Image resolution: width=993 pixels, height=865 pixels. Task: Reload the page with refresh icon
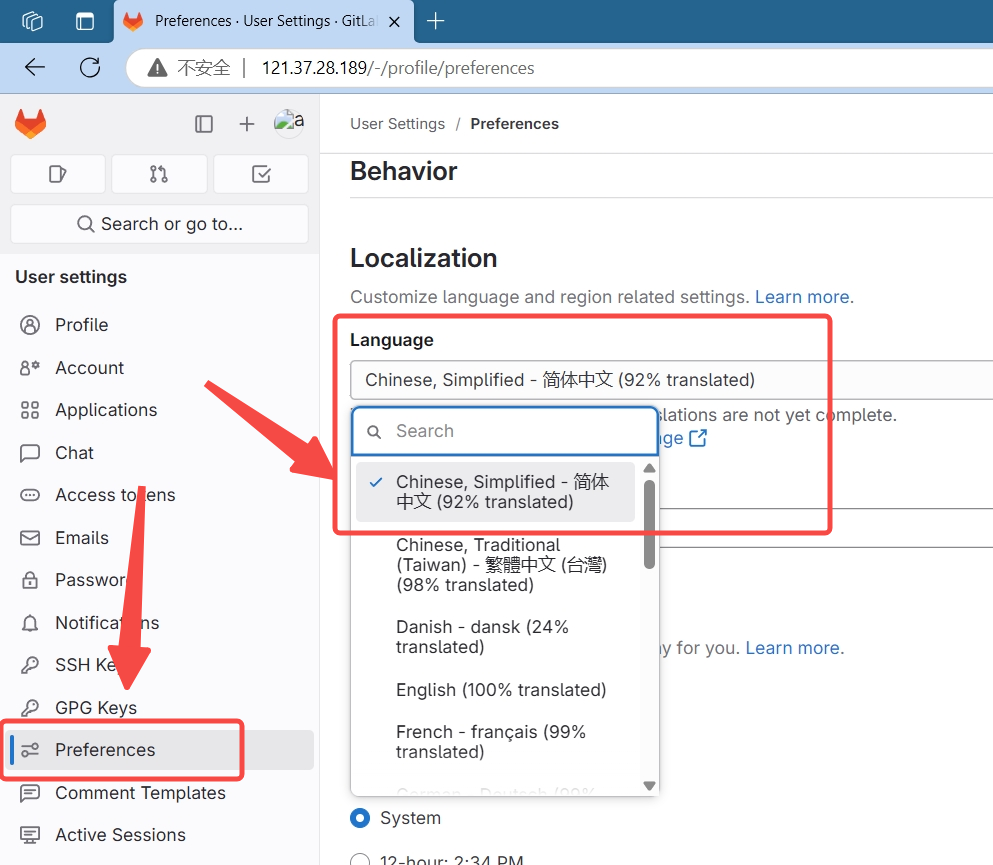click(90, 67)
